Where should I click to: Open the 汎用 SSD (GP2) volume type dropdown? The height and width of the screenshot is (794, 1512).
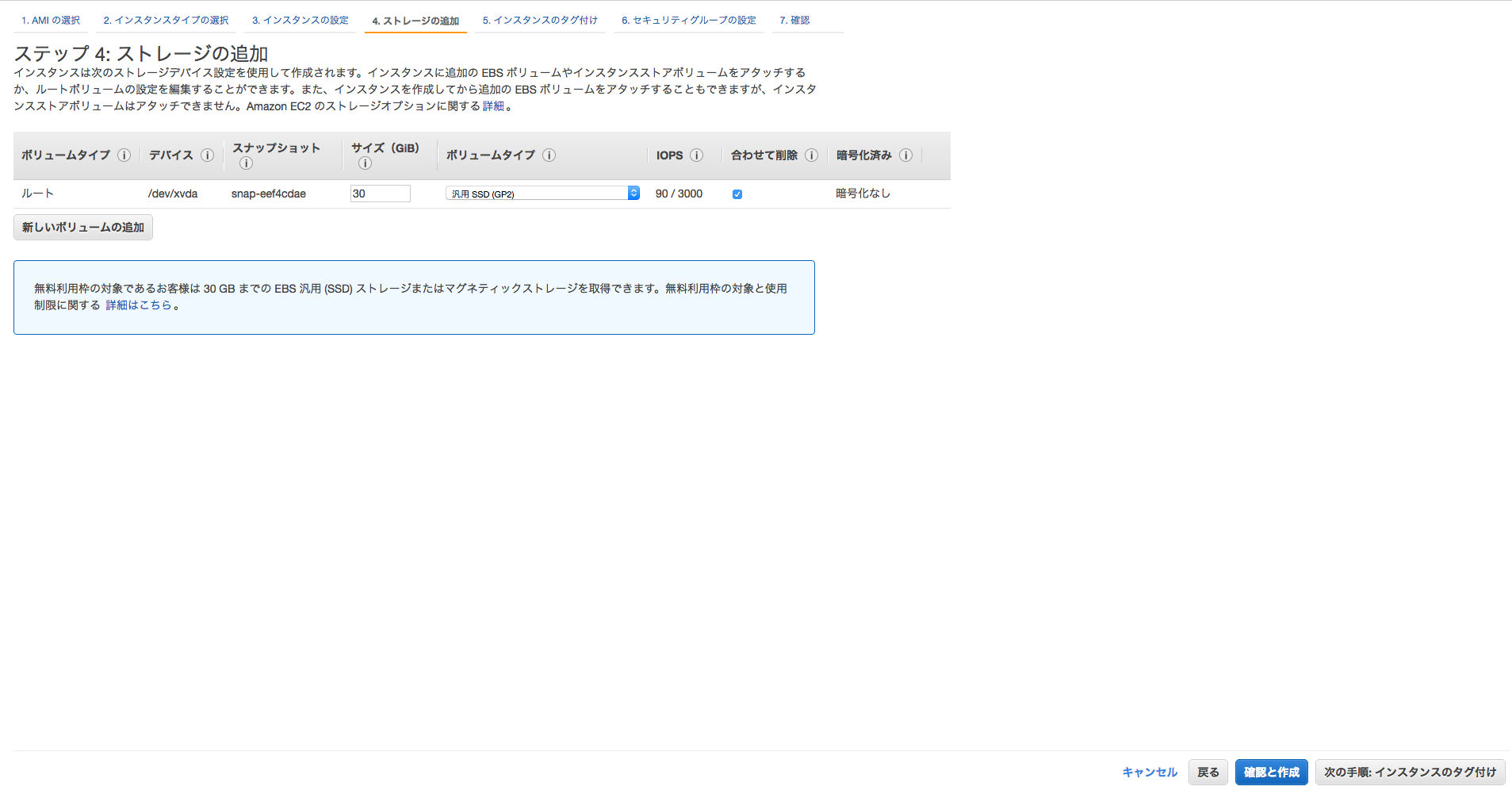(542, 193)
